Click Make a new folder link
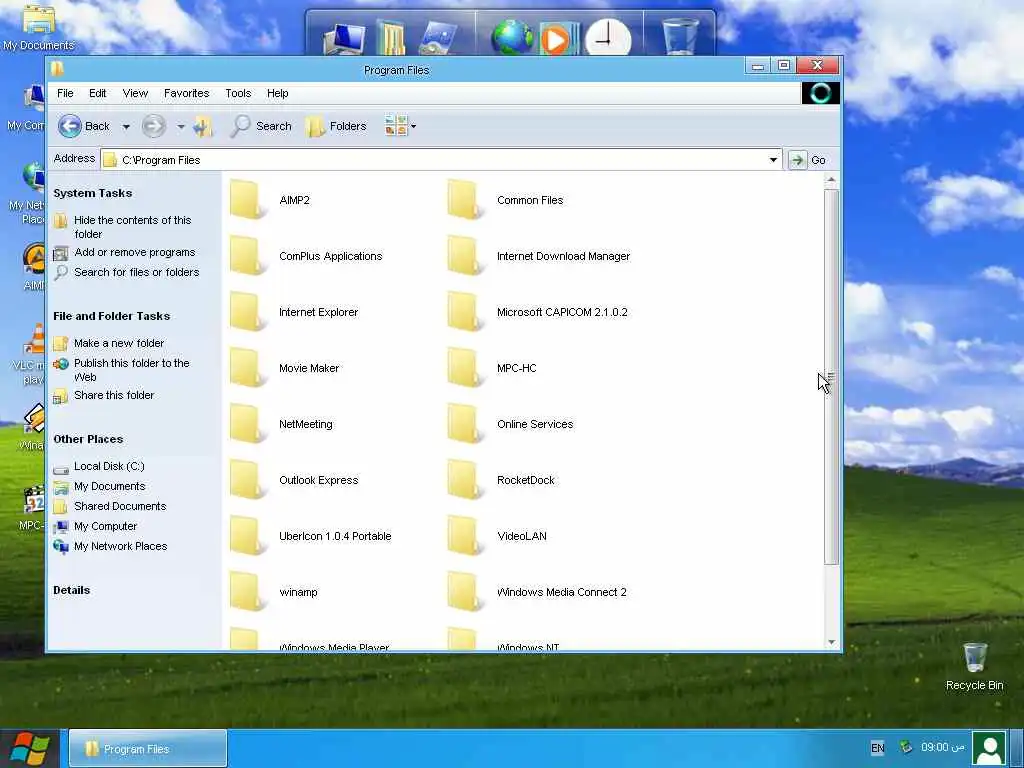This screenshot has height=768, width=1024. 119,343
